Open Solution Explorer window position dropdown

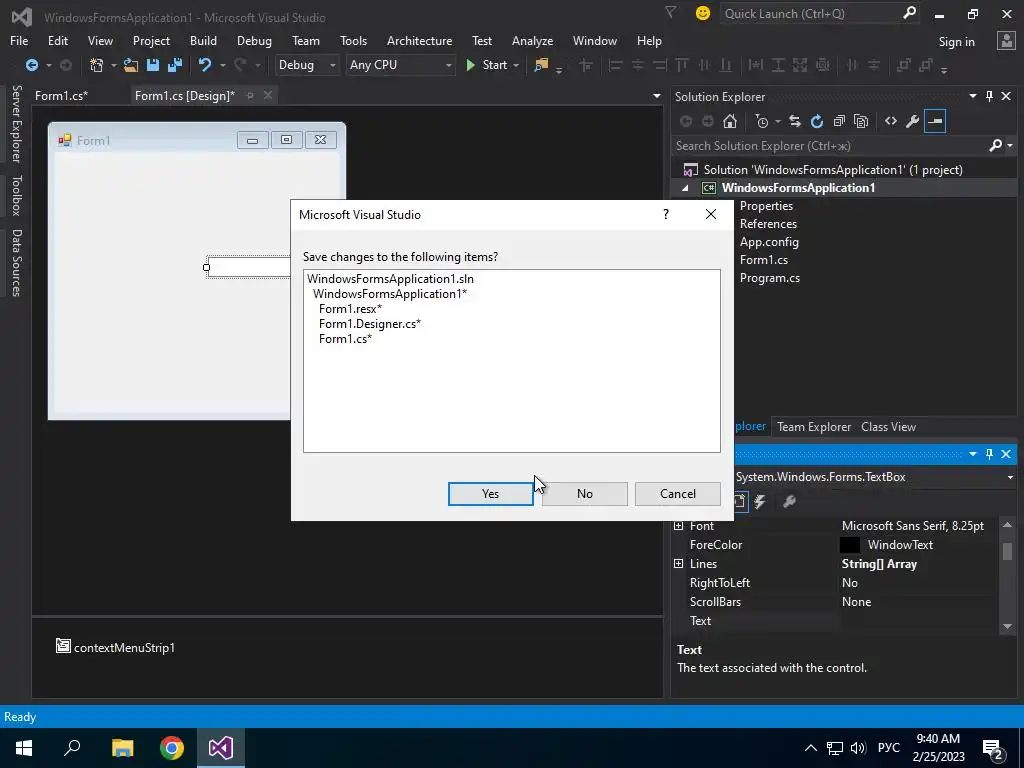(972, 96)
